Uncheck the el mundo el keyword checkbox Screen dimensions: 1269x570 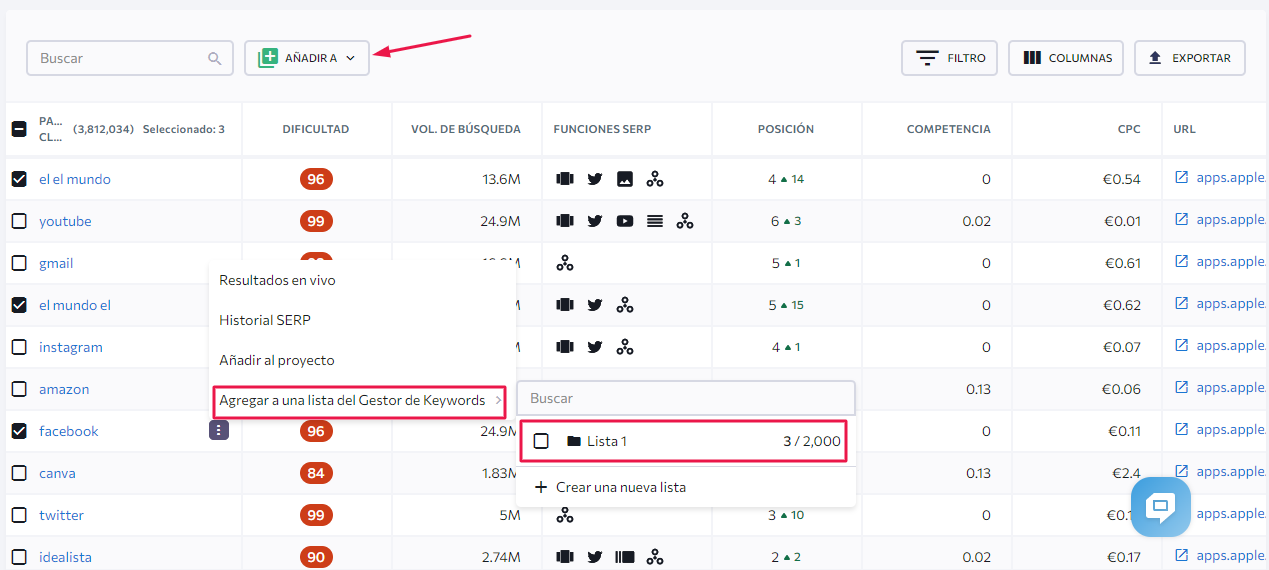coord(19,305)
